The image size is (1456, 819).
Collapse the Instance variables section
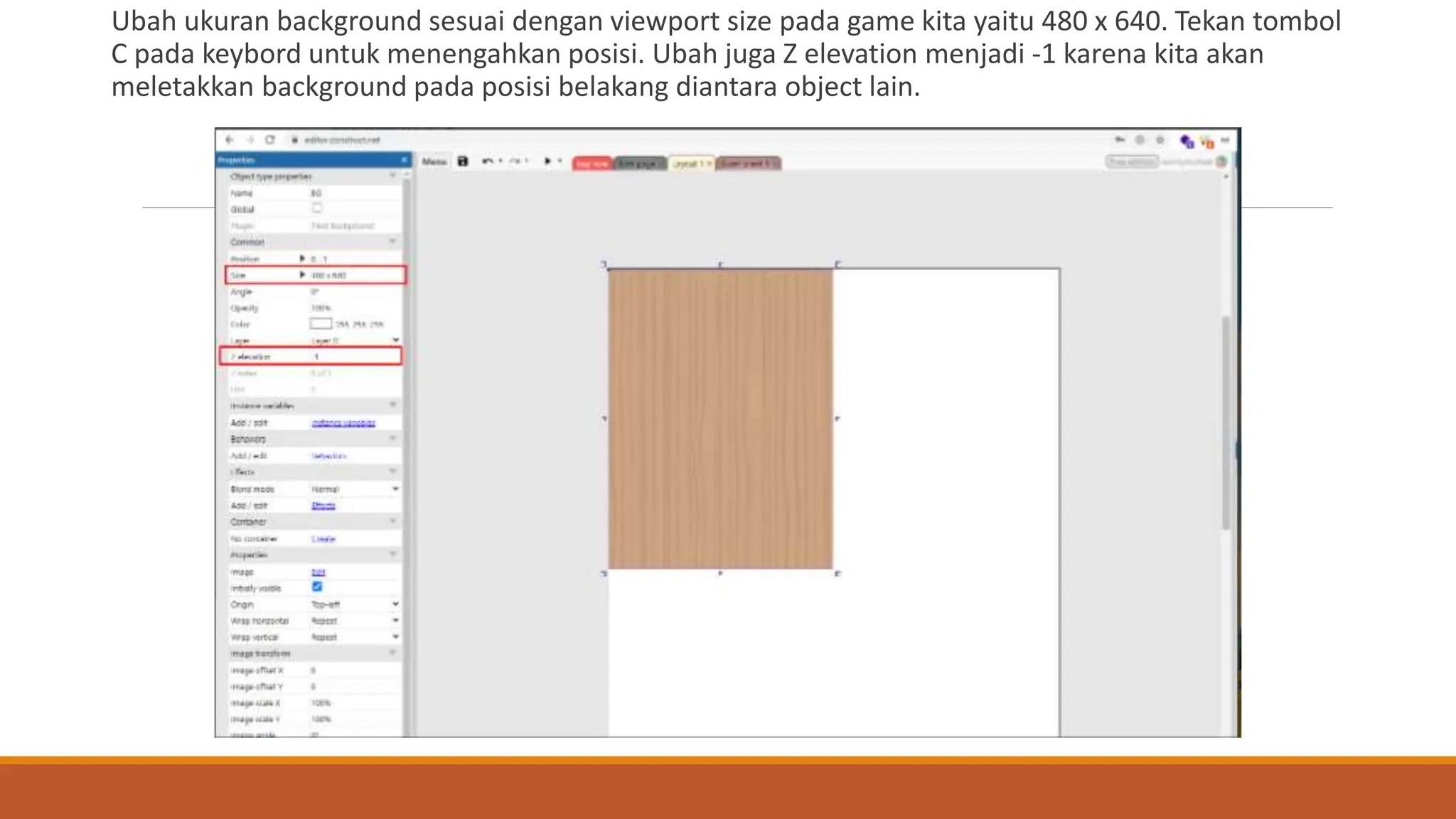pyautogui.click(x=392, y=405)
